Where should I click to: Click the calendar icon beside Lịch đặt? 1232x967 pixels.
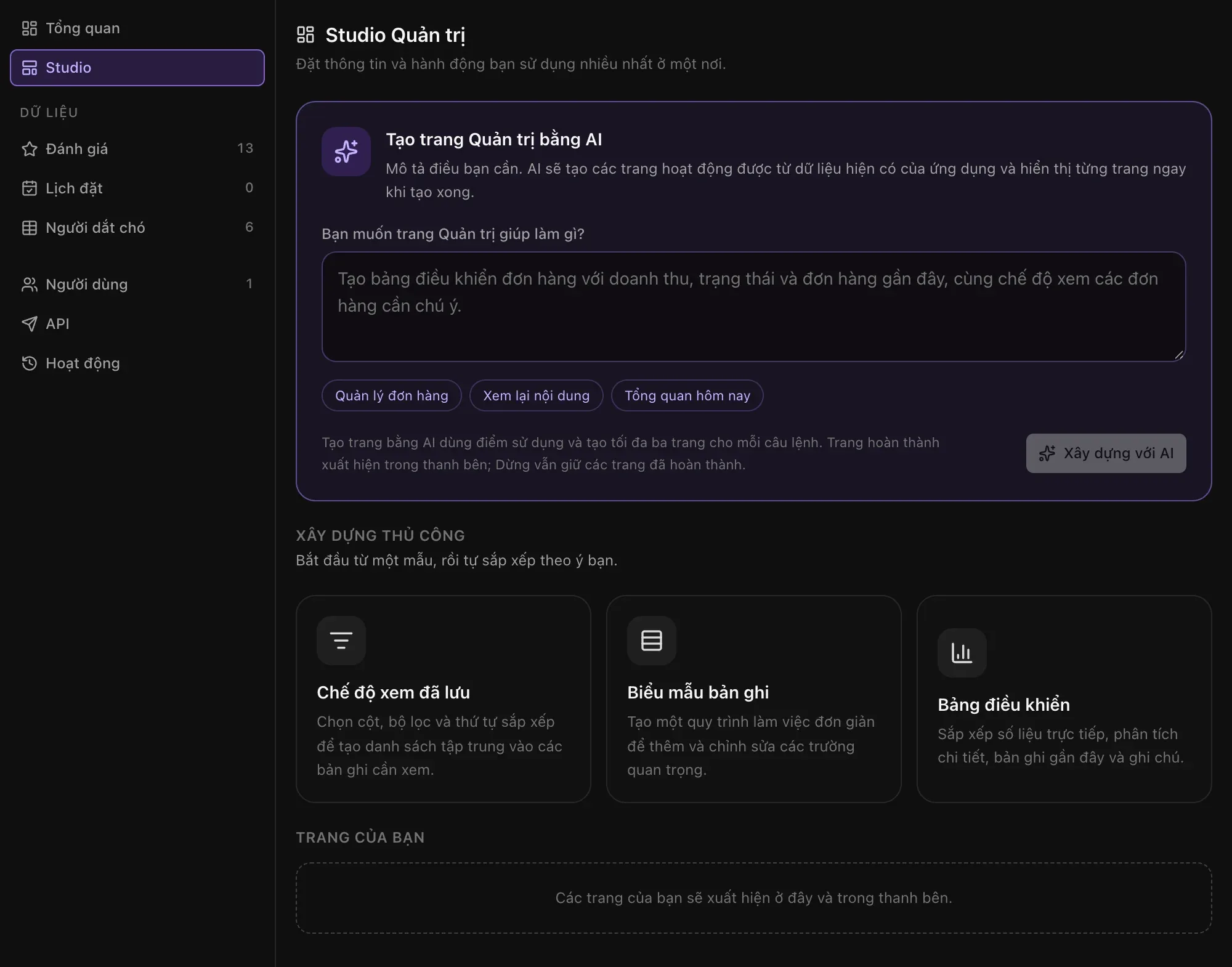[30, 188]
